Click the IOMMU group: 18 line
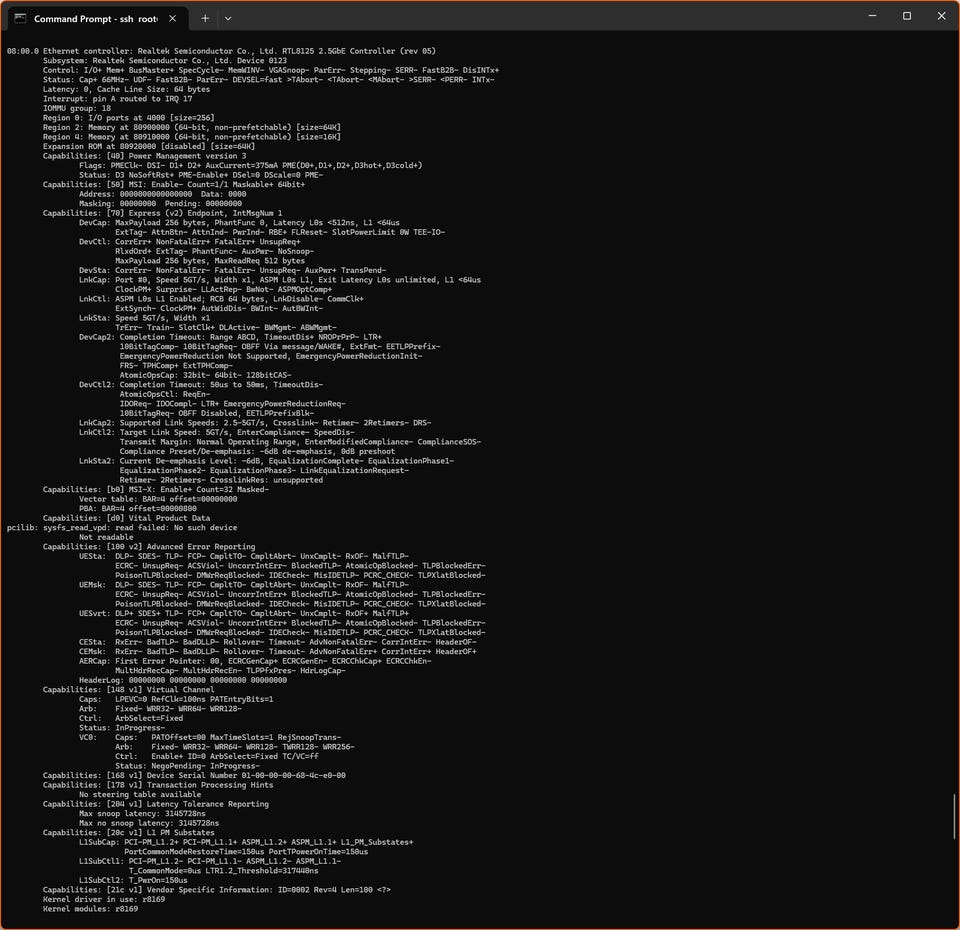This screenshot has width=960, height=930. pyautogui.click(x=77, y=108)
